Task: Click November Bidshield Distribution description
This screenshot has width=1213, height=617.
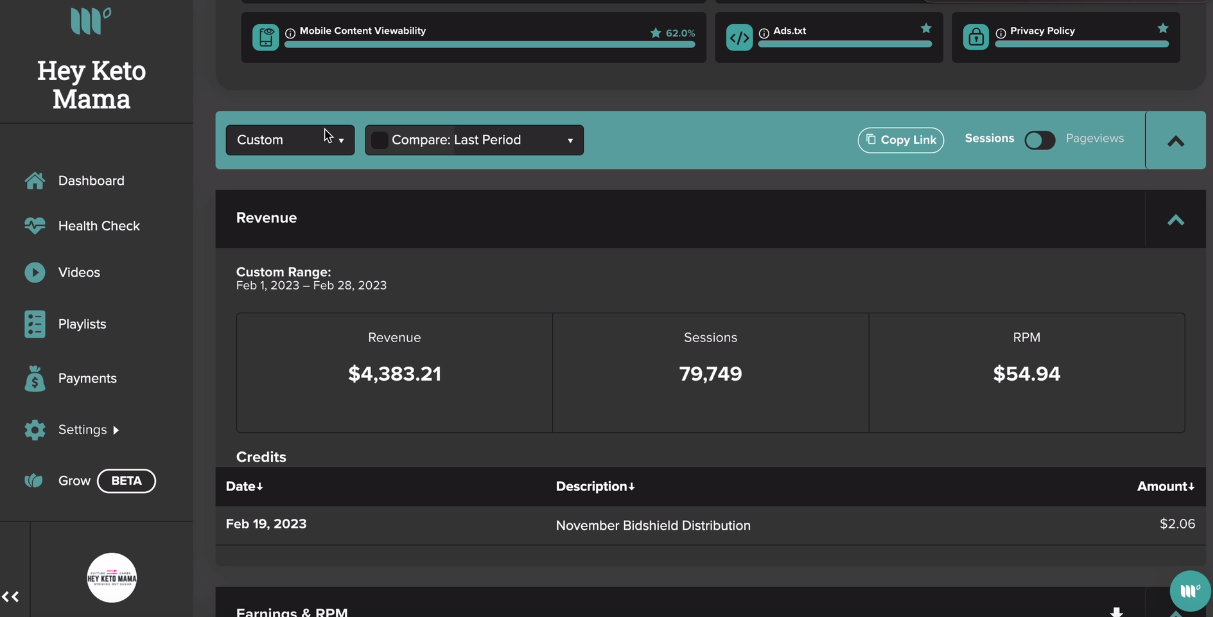Action: click(653, 525)
